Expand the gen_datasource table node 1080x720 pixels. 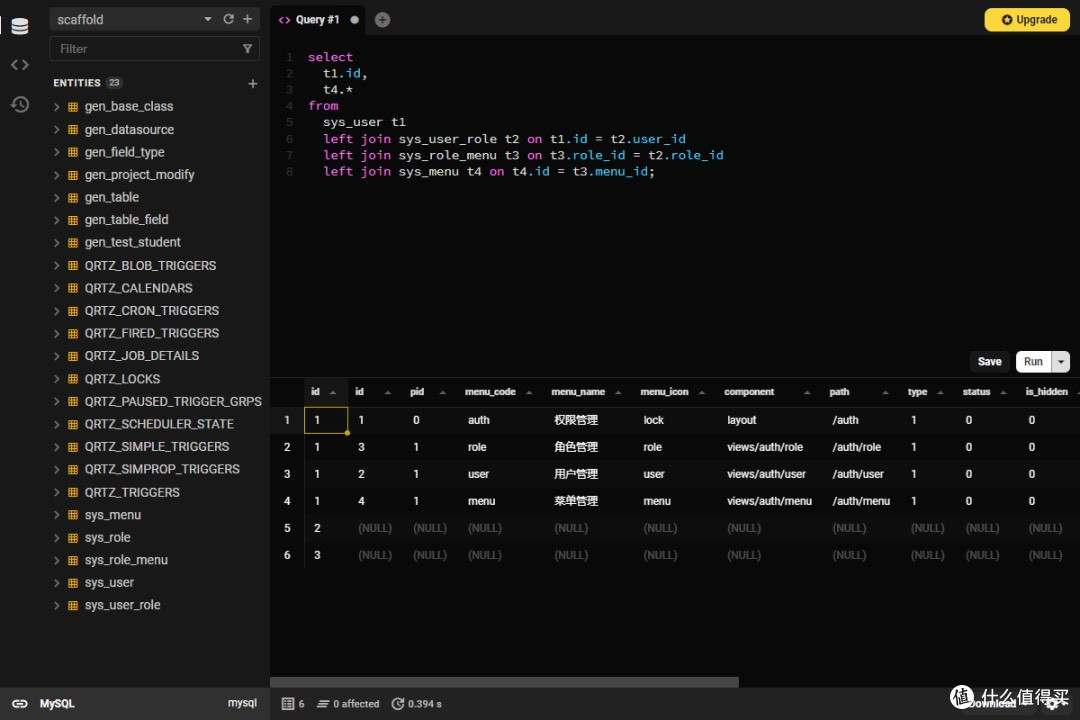(x=57, y=129)
